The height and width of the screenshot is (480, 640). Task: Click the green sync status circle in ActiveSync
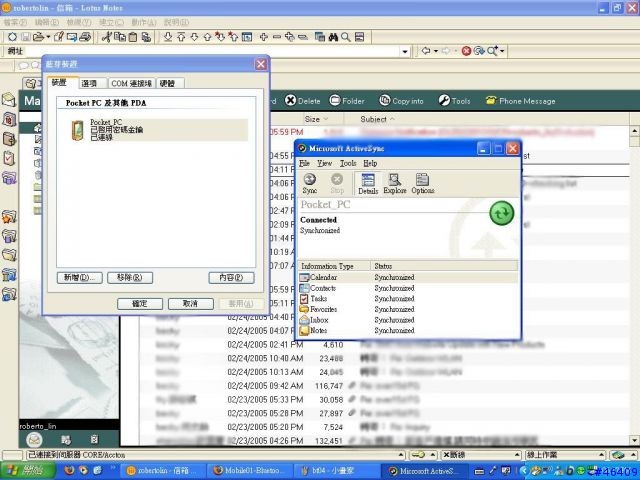tap(502, 213)
